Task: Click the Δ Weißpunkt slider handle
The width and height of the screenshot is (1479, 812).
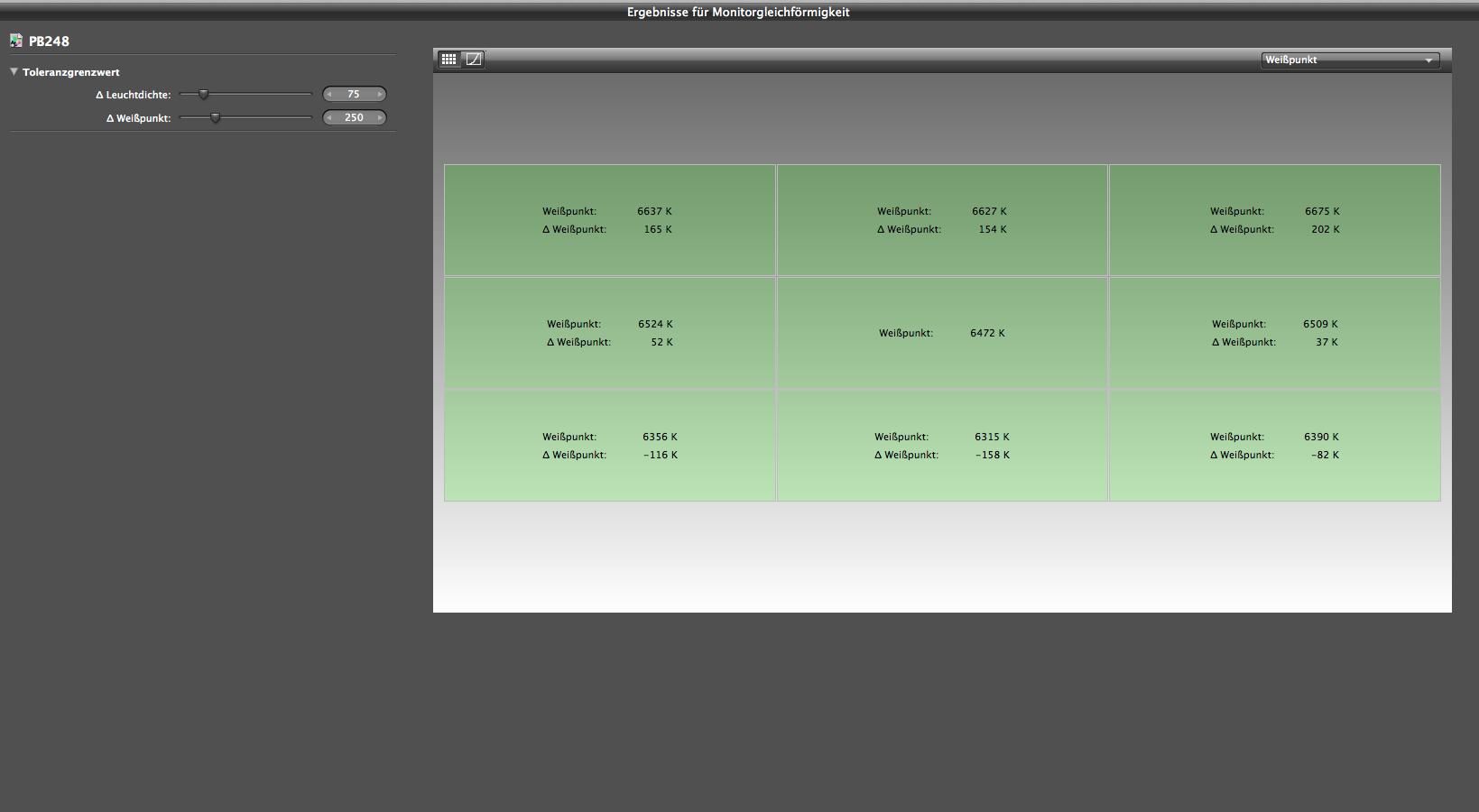Action: (216, 118)
